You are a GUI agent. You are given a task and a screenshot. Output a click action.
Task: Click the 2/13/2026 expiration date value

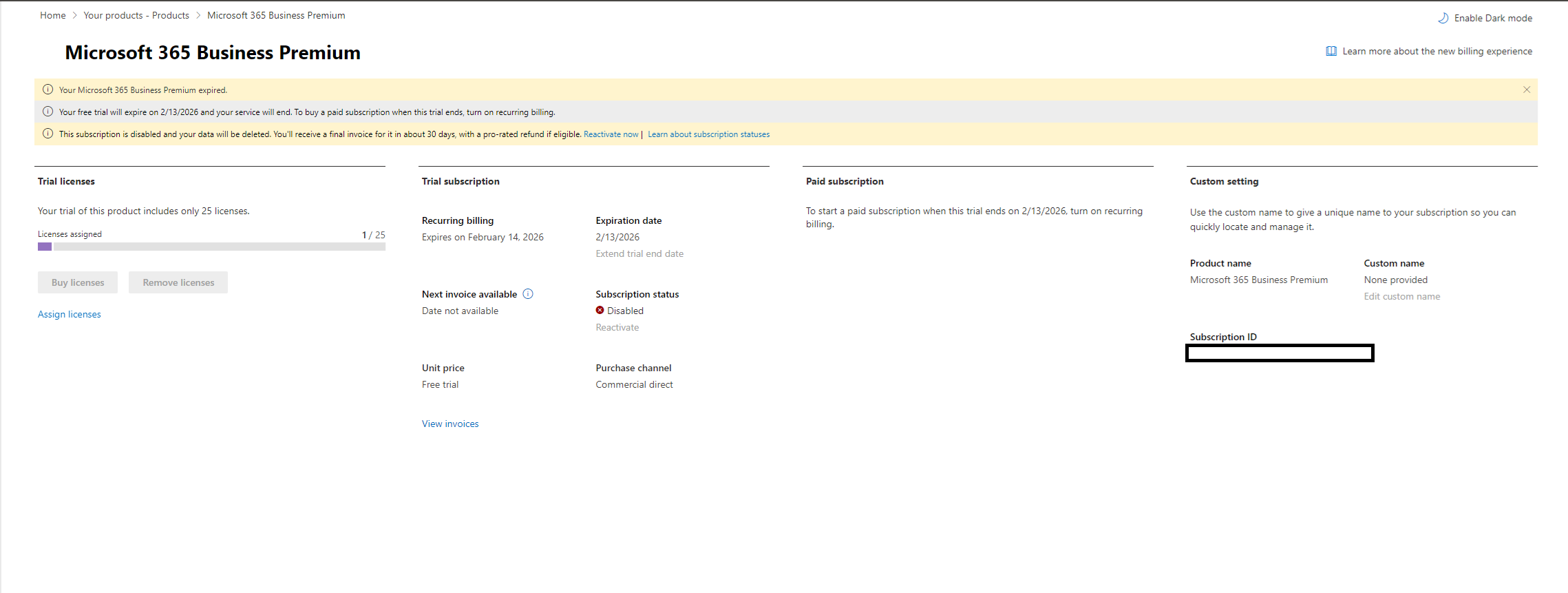617,237
